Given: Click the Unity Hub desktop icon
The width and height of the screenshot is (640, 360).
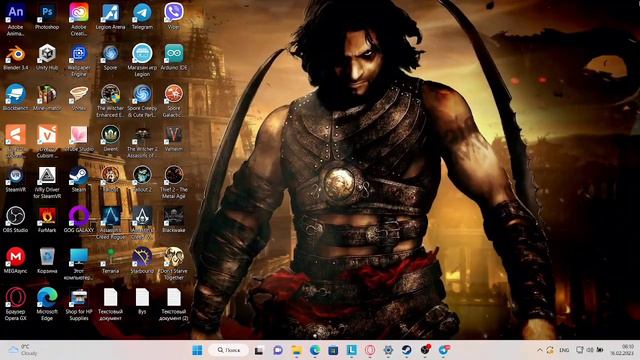Looking at the screenshot, I should point(47,57).
